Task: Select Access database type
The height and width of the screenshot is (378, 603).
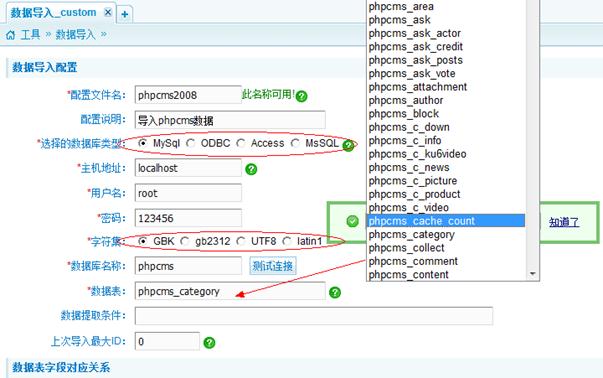Action: [x=241, y=143]
